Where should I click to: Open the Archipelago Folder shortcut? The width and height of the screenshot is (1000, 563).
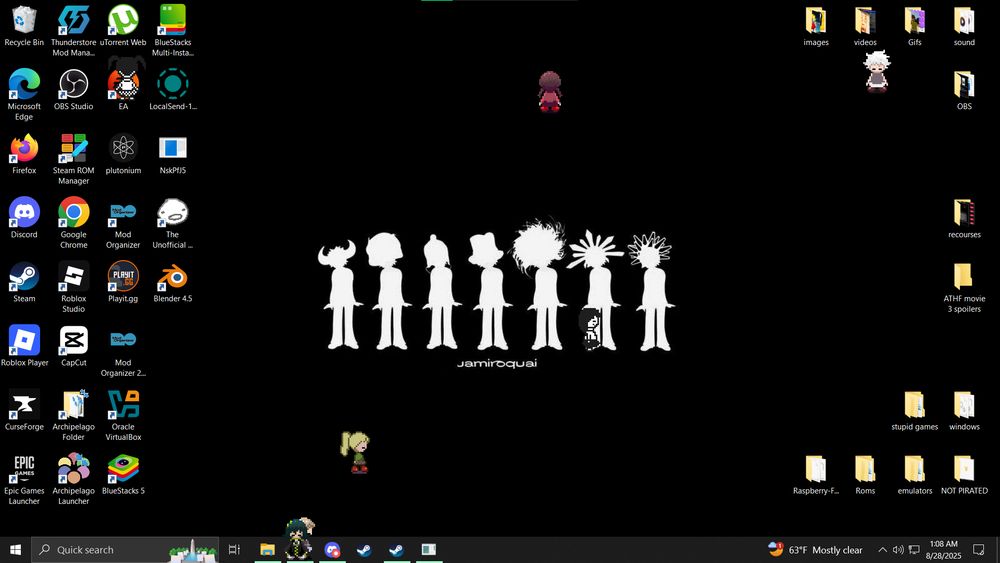coord(73,415)
